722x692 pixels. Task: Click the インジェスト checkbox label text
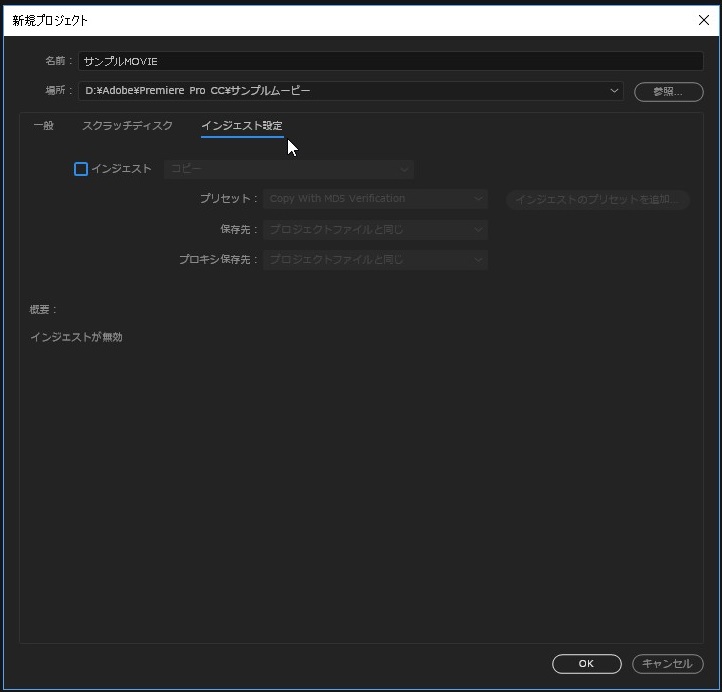[x=121, y=169]
